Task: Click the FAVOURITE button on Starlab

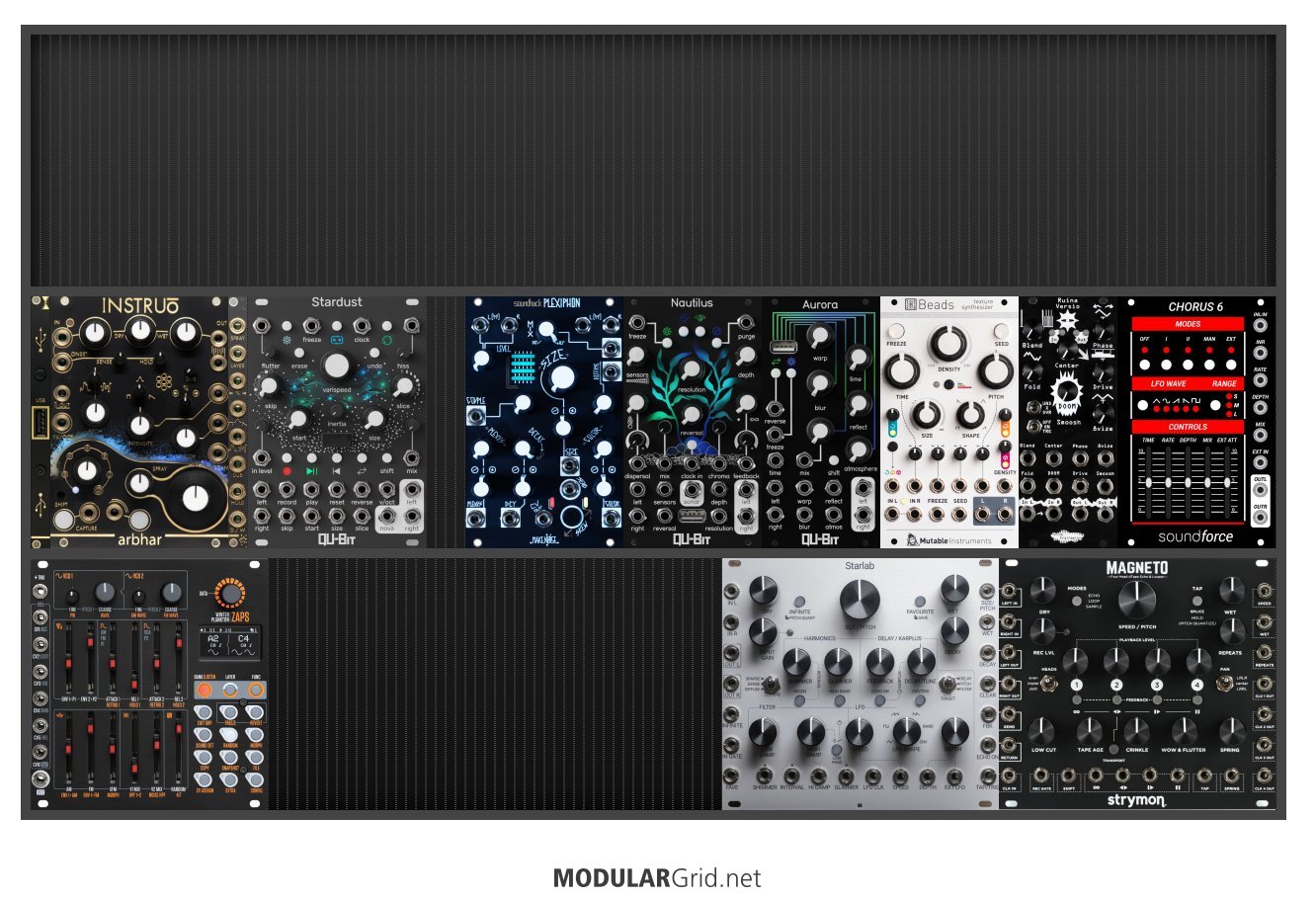Action: [920, 602]
